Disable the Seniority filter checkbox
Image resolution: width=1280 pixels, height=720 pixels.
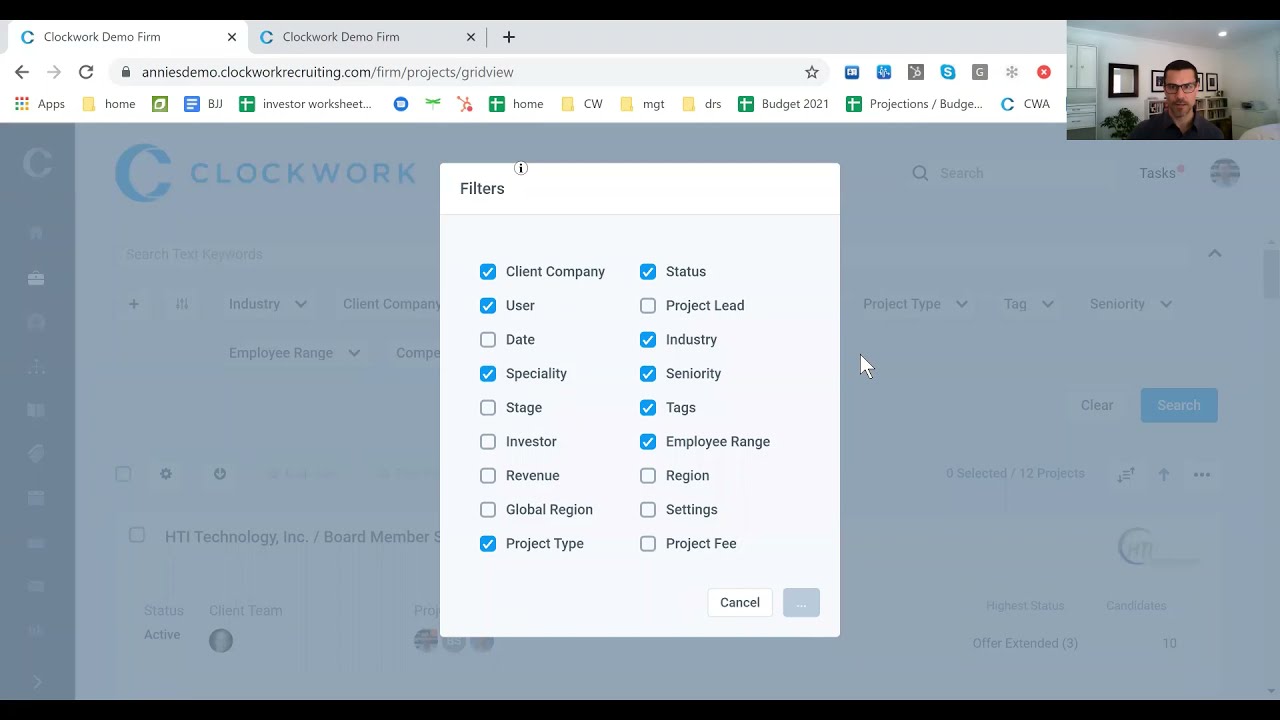coord(648,374)
